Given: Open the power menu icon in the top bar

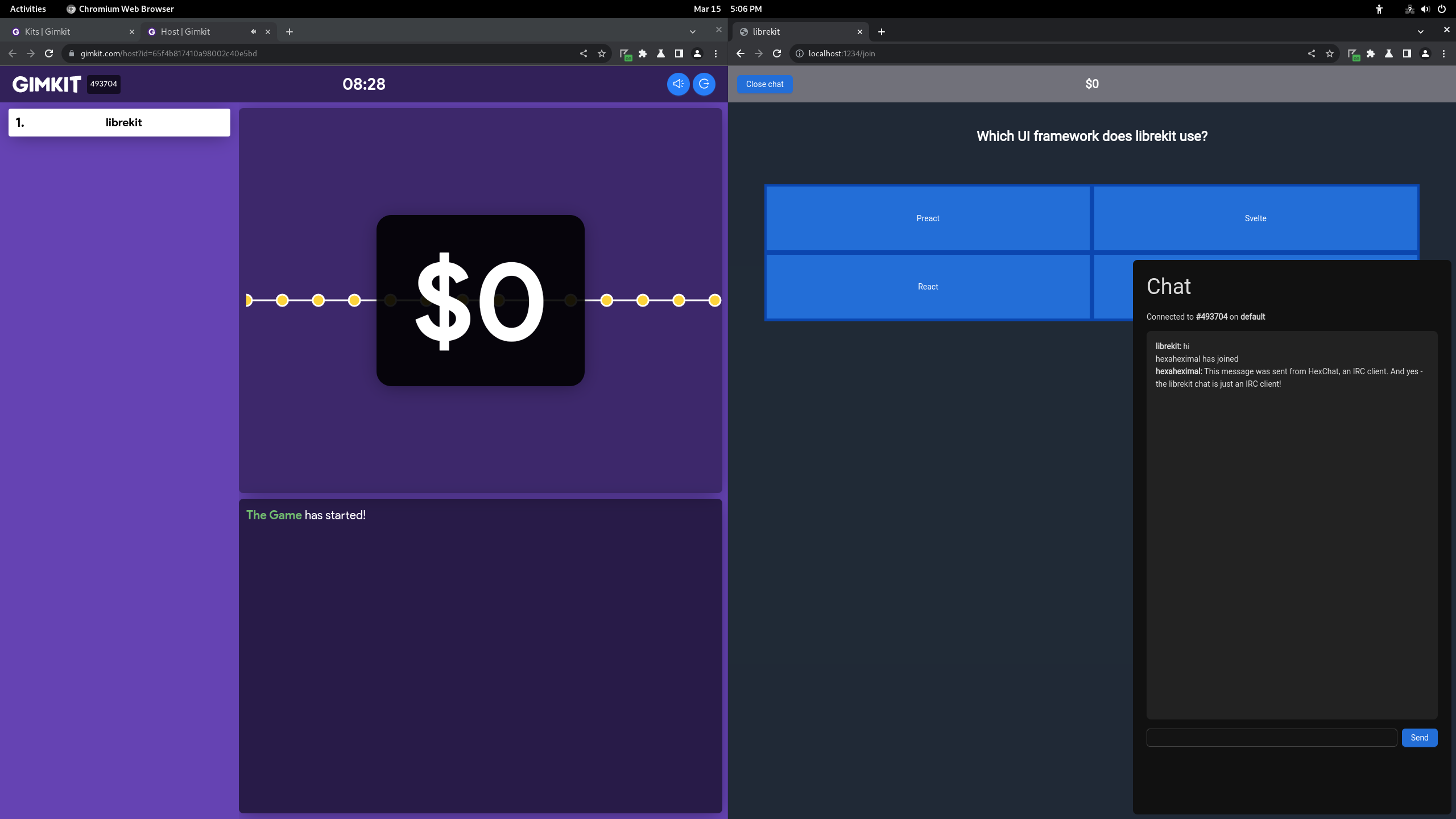Looking at the screenshot, I should point(1442,9).
